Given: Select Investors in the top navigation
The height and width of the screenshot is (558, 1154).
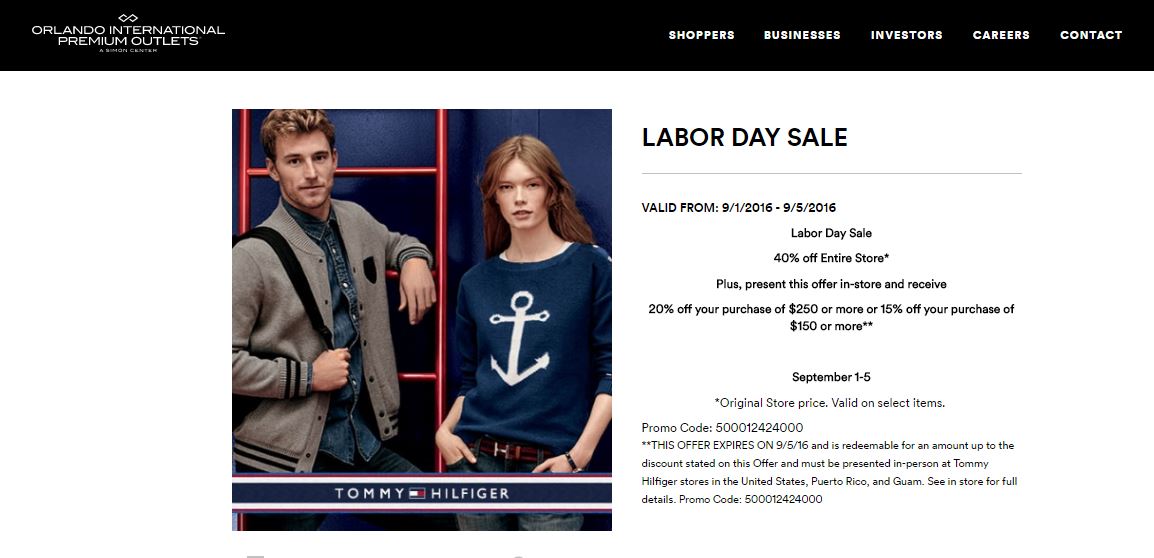Looking at the screenshot, I should pos(907,35).
